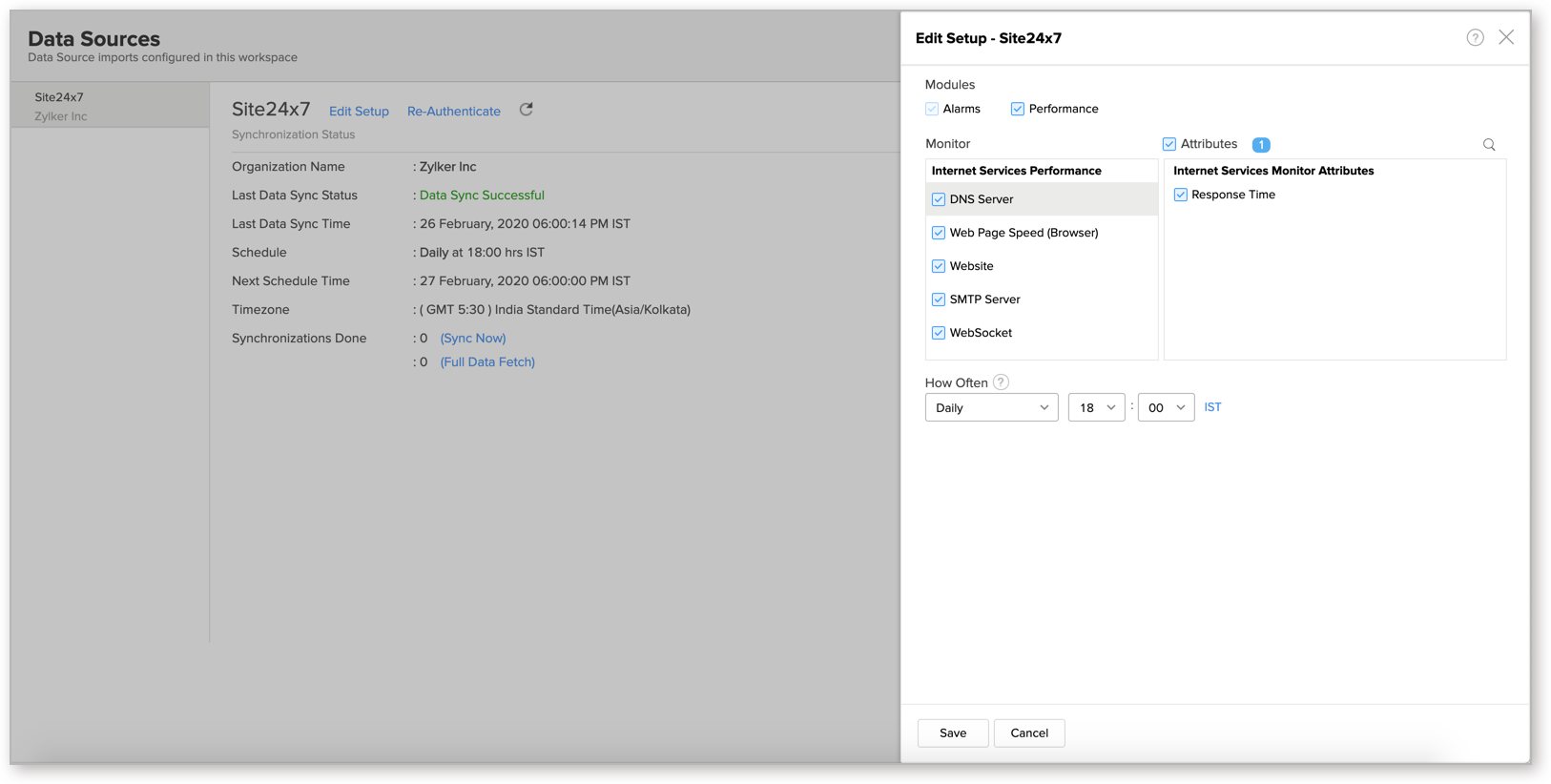Click the search icon above attributes list

(1489, 145)
